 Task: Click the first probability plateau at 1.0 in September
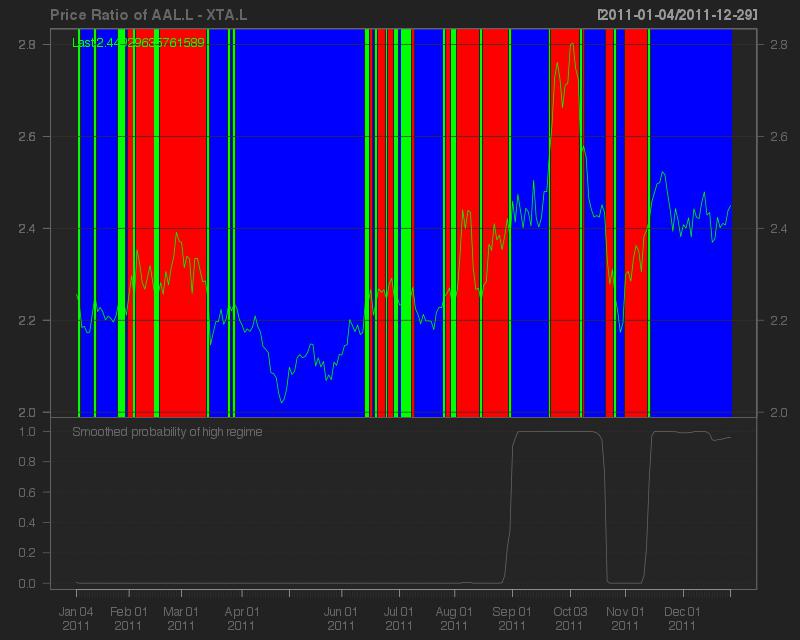(x=556, y=432)
